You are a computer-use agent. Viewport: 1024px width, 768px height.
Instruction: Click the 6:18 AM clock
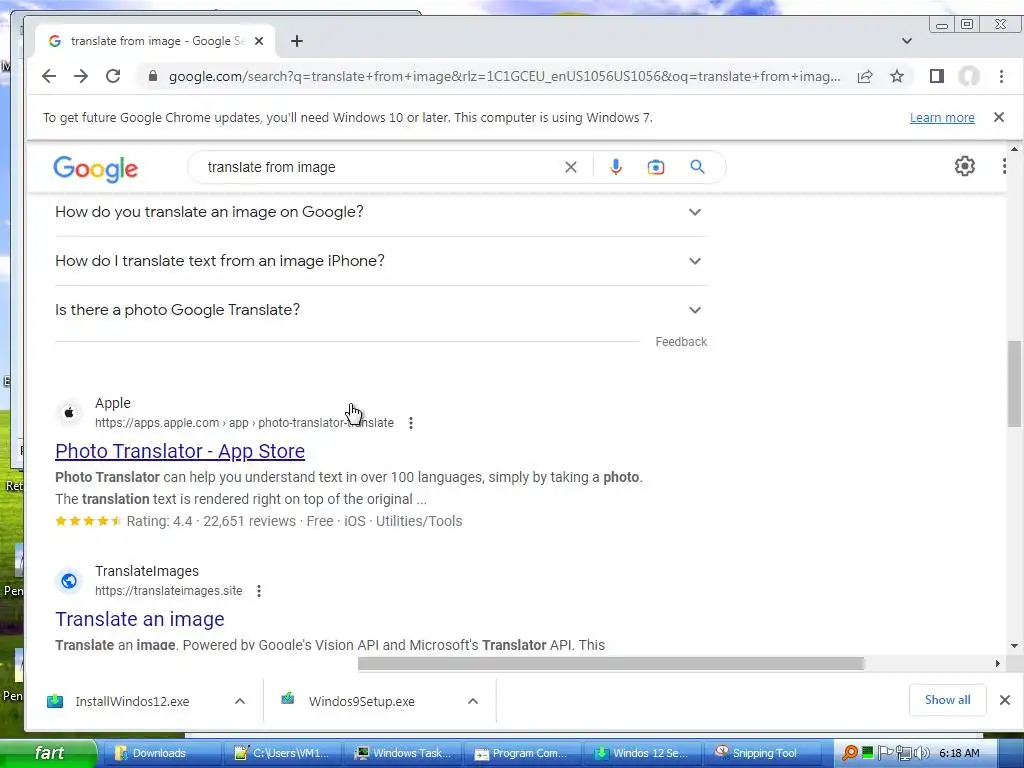pyautogui.click(x=959, y=754)
